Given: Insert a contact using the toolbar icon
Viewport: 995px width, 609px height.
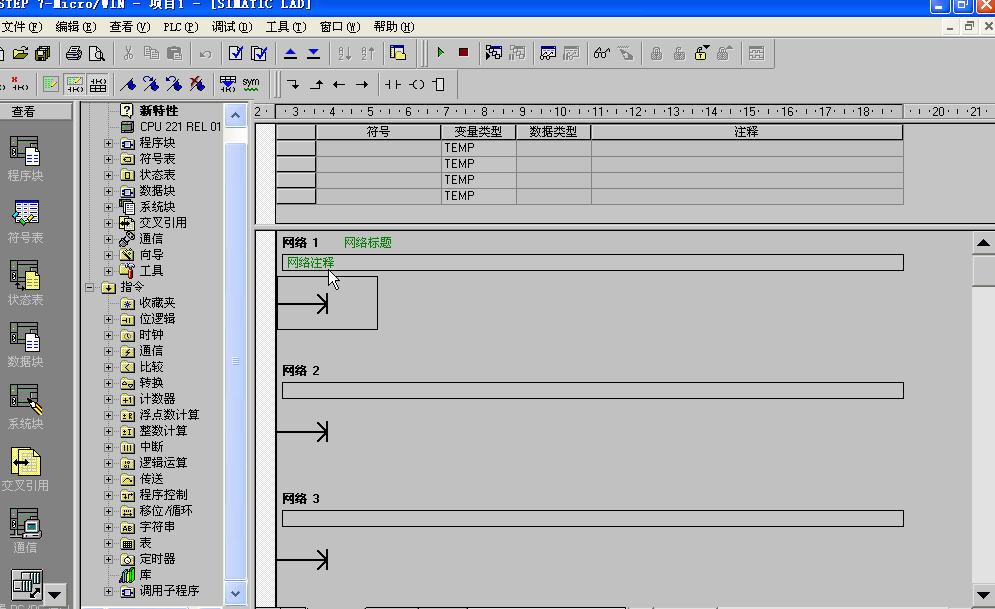Looking at the screenshot, I should [393, 84].
